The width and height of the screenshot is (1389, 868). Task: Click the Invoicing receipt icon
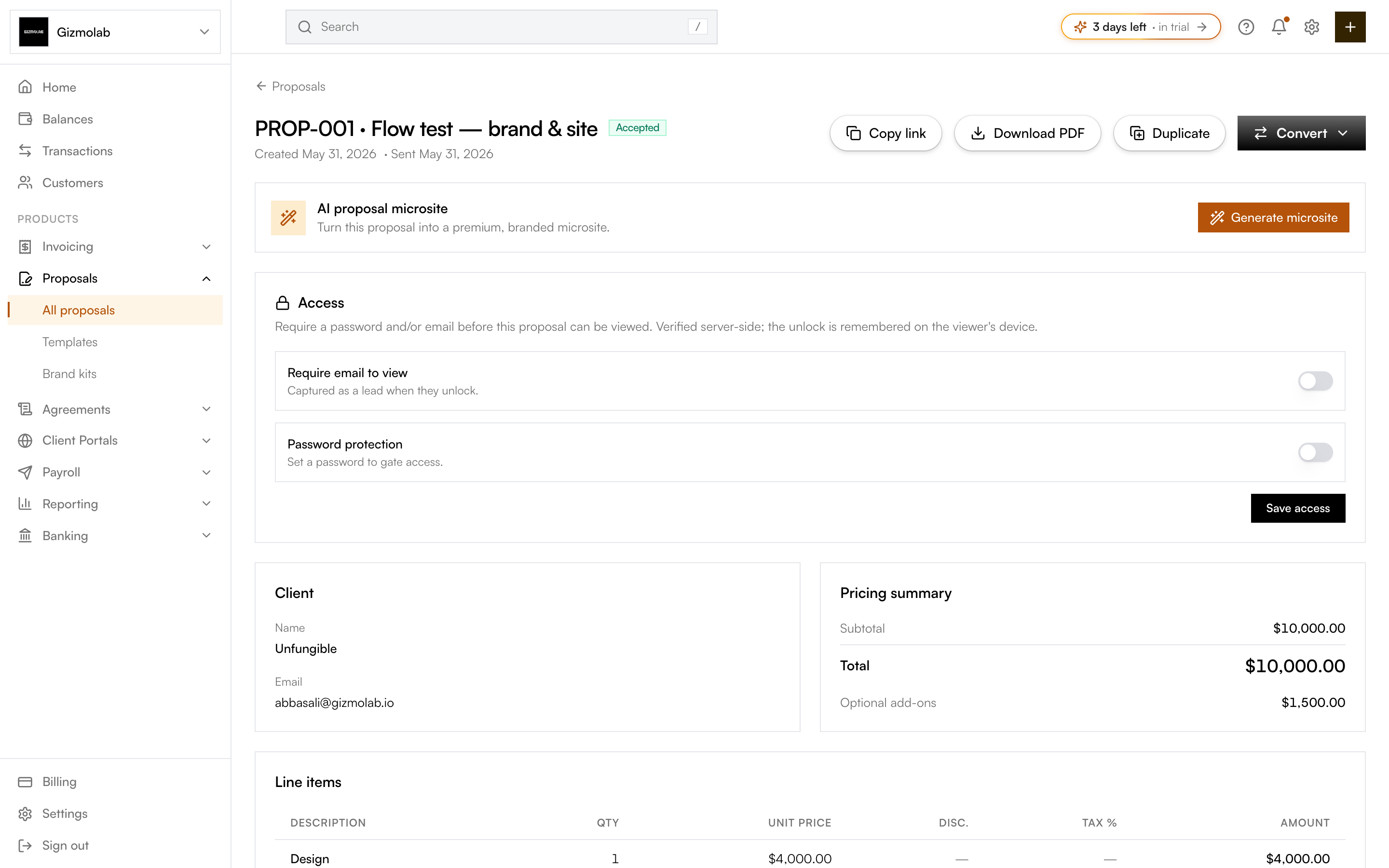pyautogui.click(x=25, y=246)
